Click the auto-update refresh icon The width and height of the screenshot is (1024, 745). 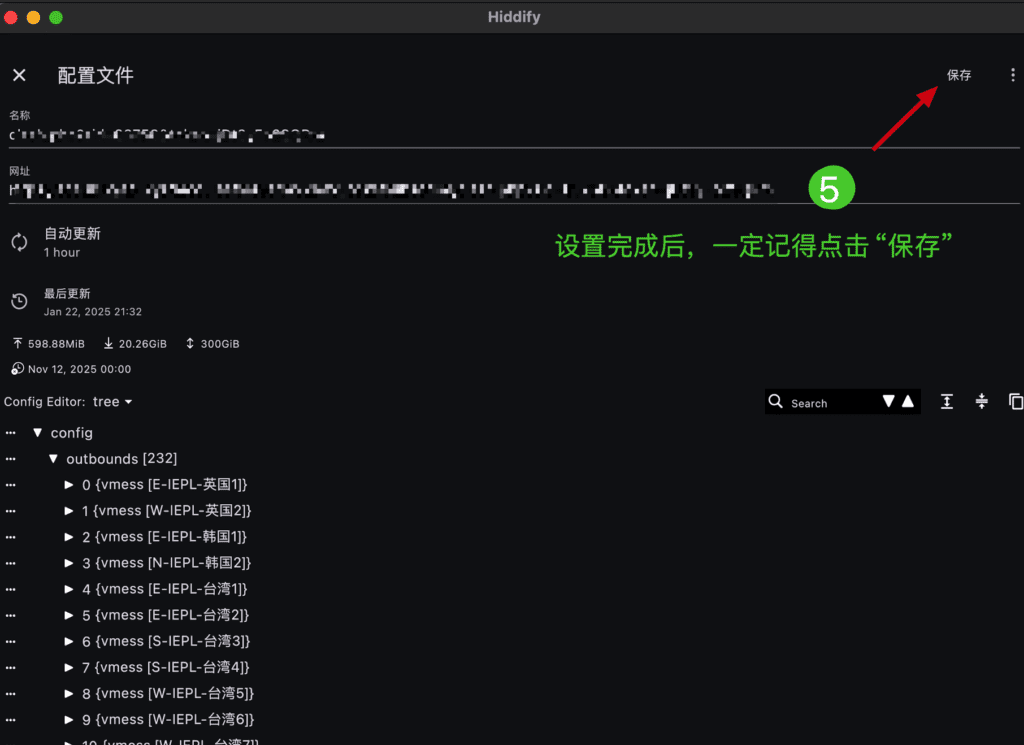coord(19,242)
